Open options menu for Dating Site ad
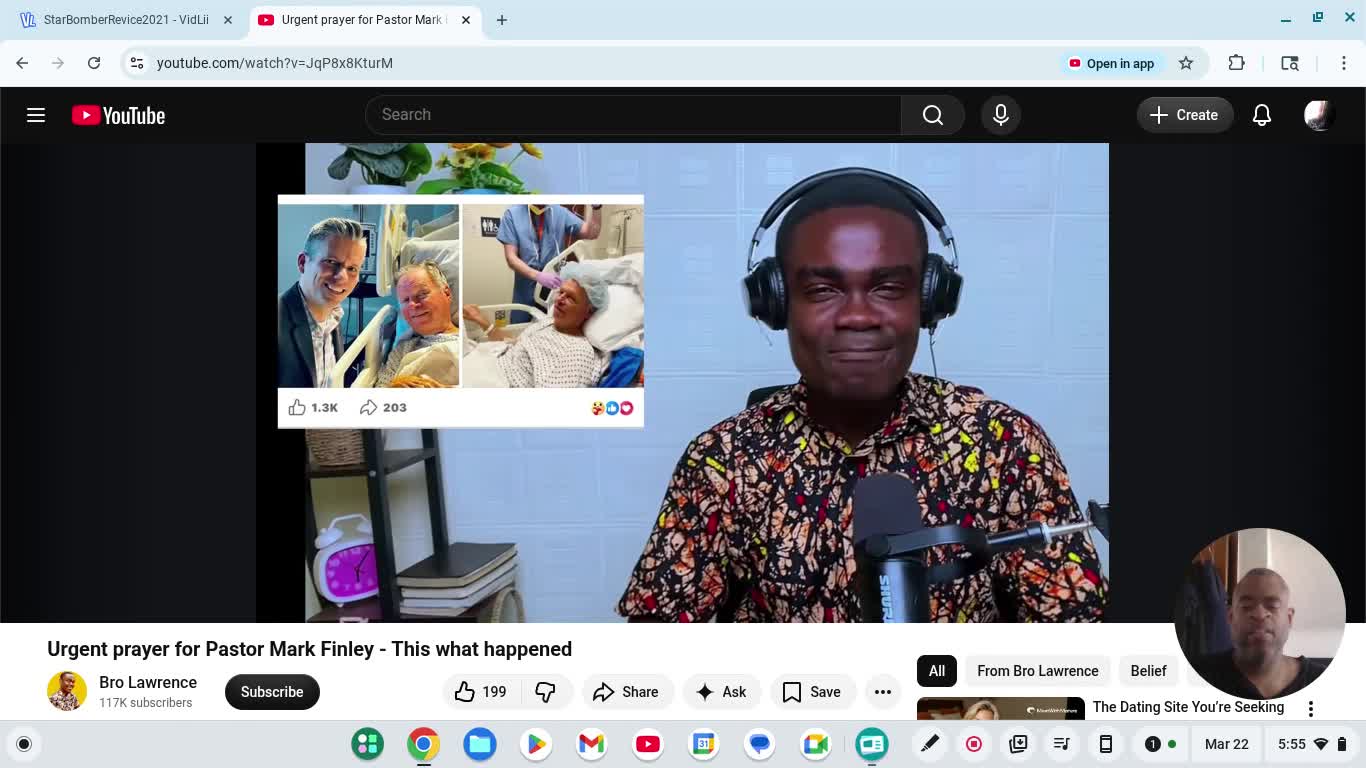Image resolution: width=1366 pixels, height=768 pixels. (x=1310, y=708)
